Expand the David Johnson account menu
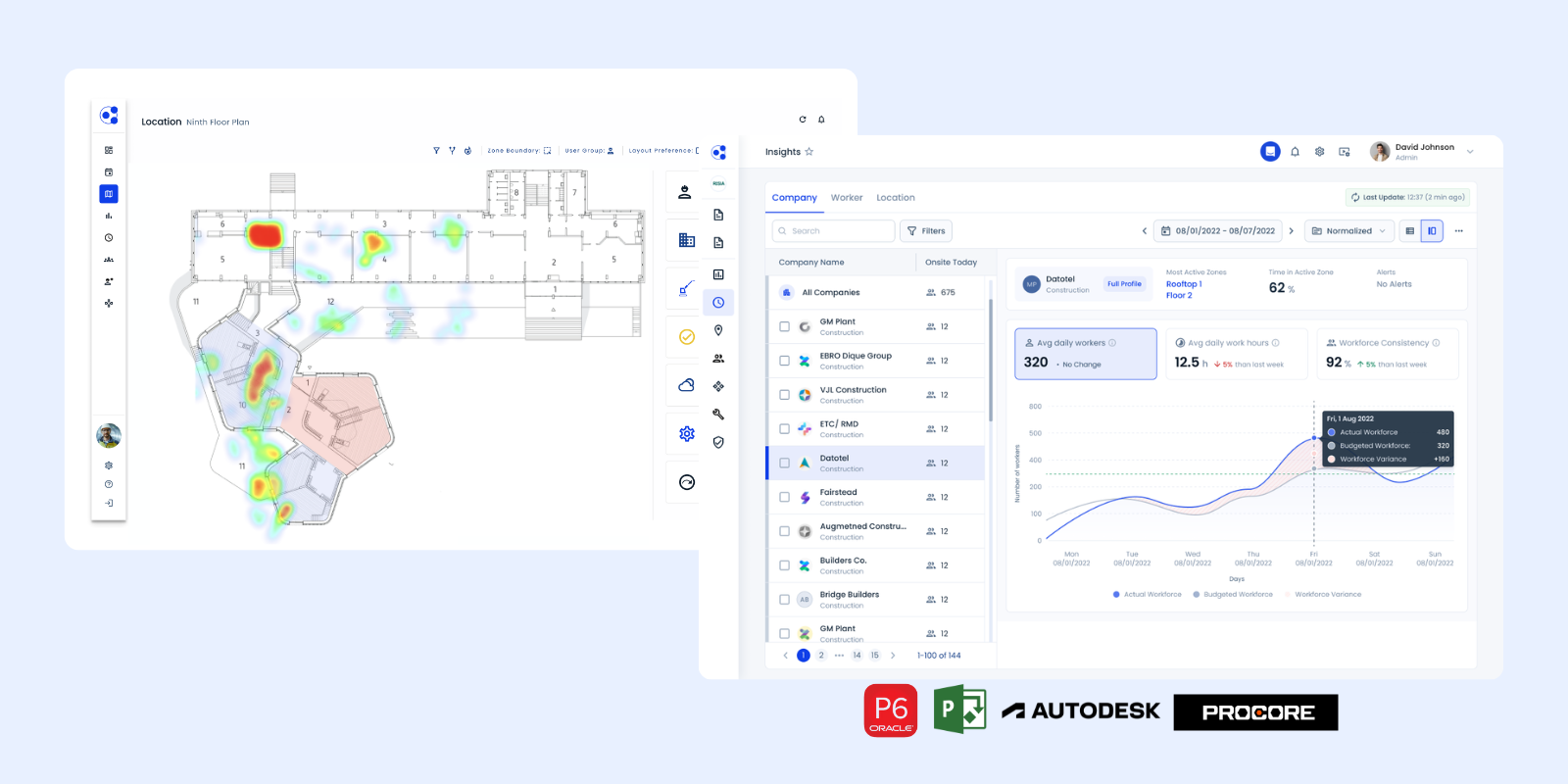The width and height of the screenshot is (1568, 784). click(1469, 152)
